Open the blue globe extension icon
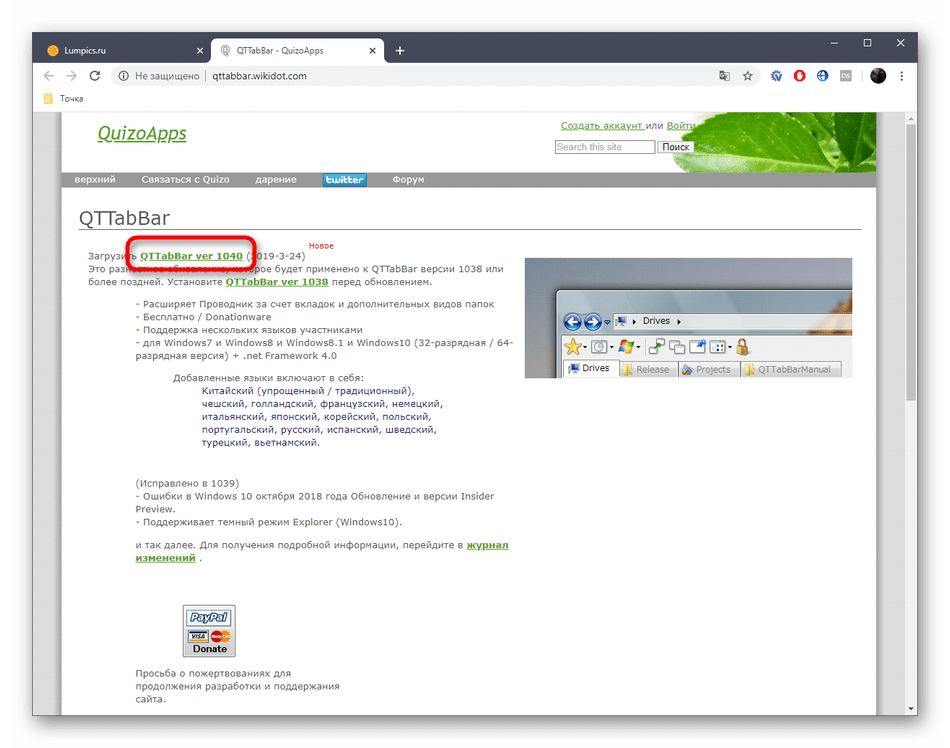The width and height of the screenshot is (950, 748). click(822, 76)
